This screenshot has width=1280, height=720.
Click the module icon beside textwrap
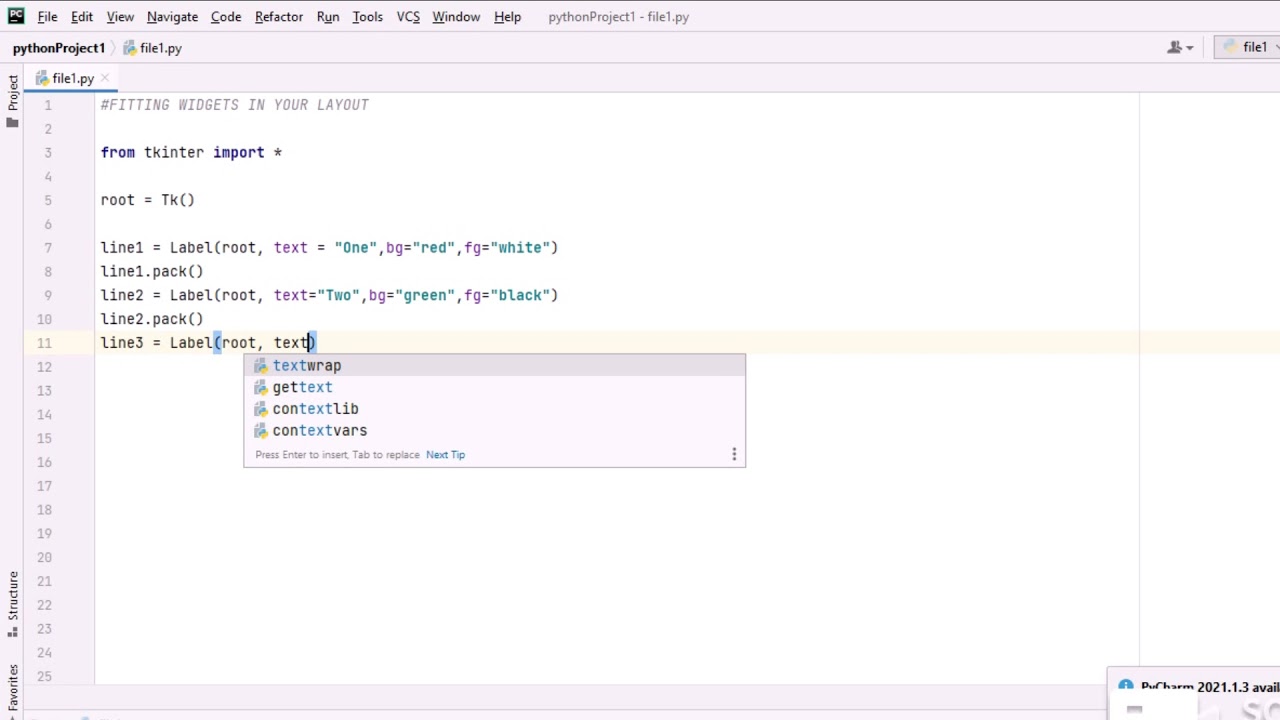point(261,366)
